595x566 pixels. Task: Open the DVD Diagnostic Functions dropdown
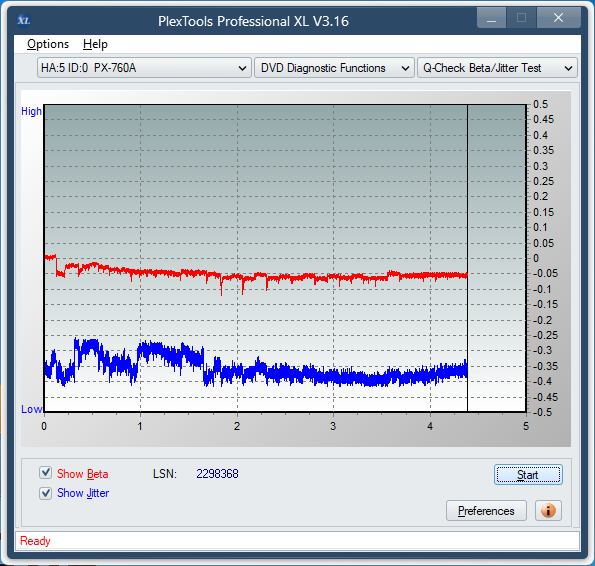334,68
